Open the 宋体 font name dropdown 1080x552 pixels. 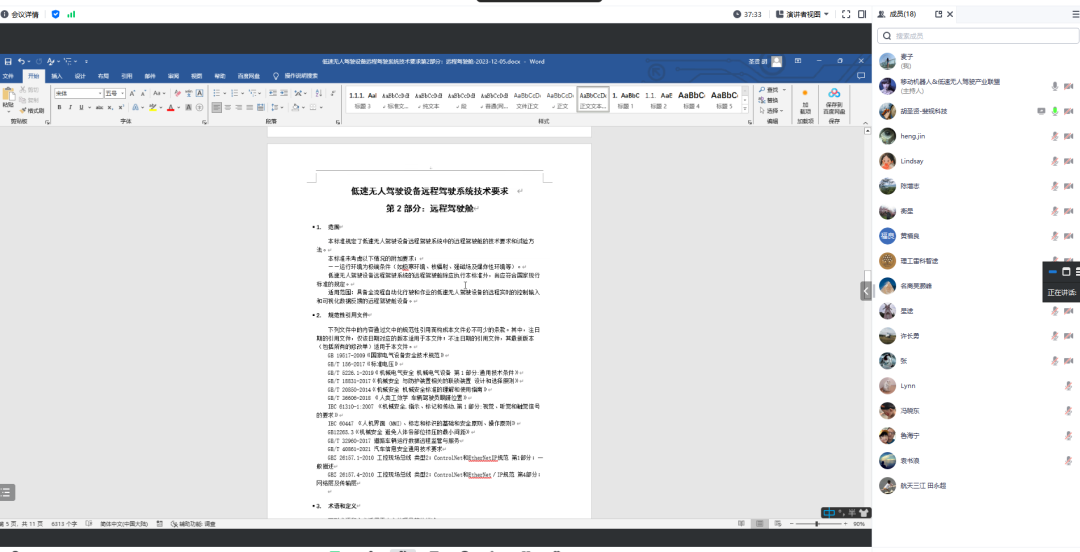click(98, 93)
